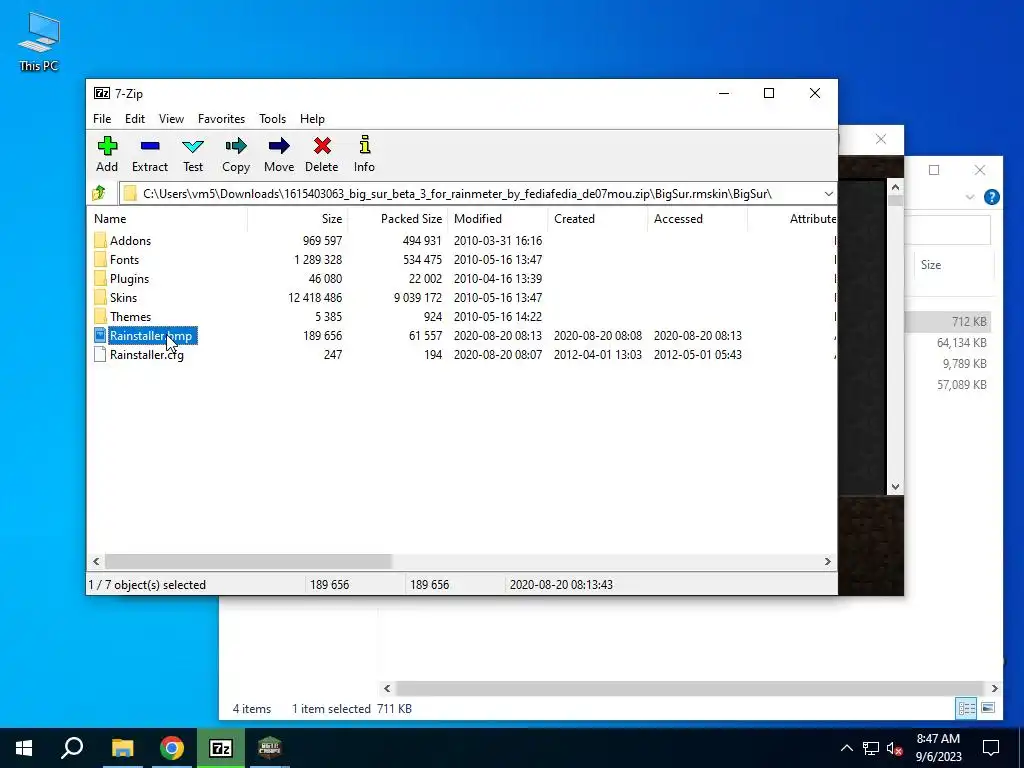Launch Chrome from the taskbar
This screenshot has height=768, width=1024.
pos(172,748)
